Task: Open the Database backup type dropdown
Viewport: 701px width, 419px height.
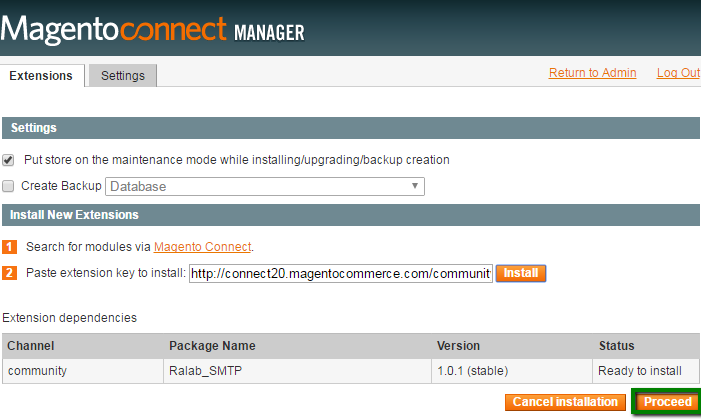Action: (x=265, y=186)
